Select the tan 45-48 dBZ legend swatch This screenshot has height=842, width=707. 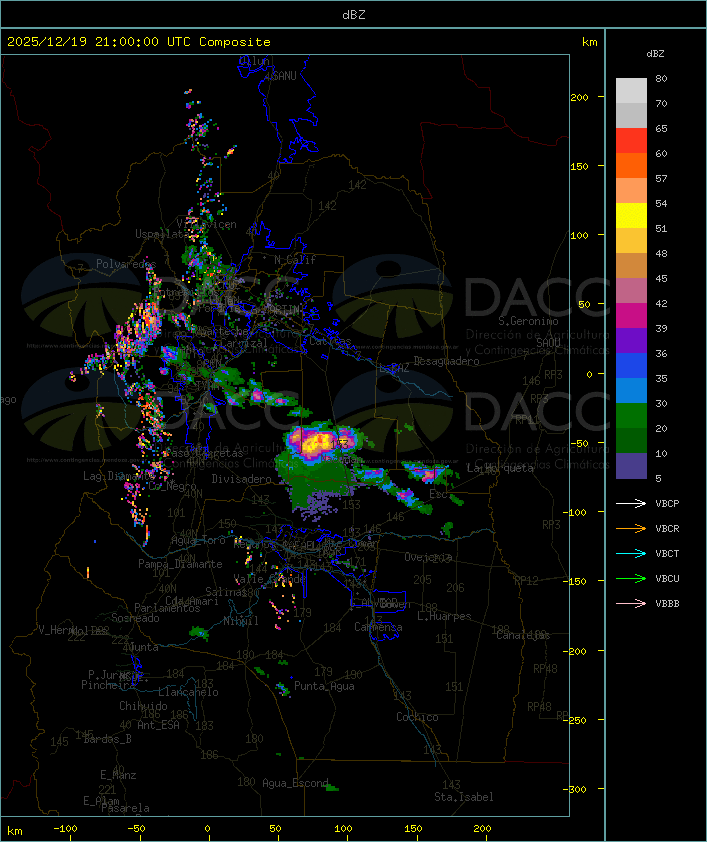[631, 265]
